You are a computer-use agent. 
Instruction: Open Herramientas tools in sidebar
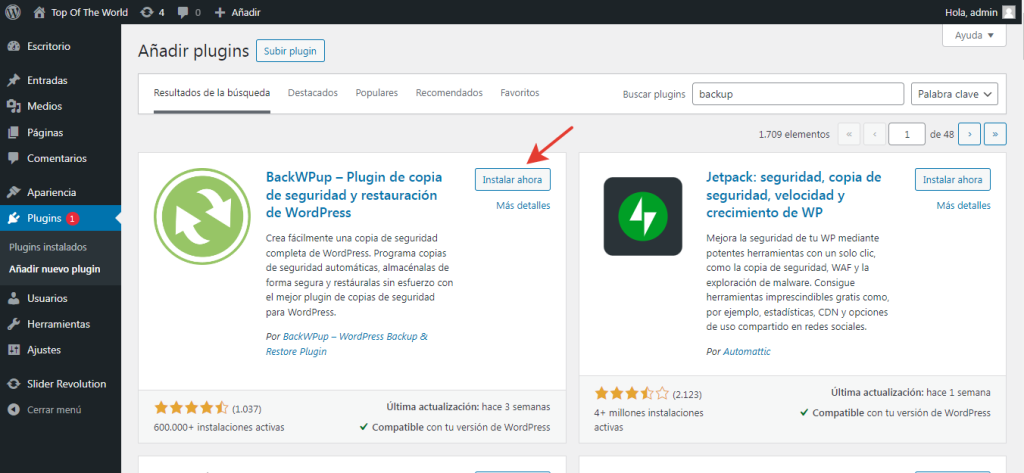(58, 324)
